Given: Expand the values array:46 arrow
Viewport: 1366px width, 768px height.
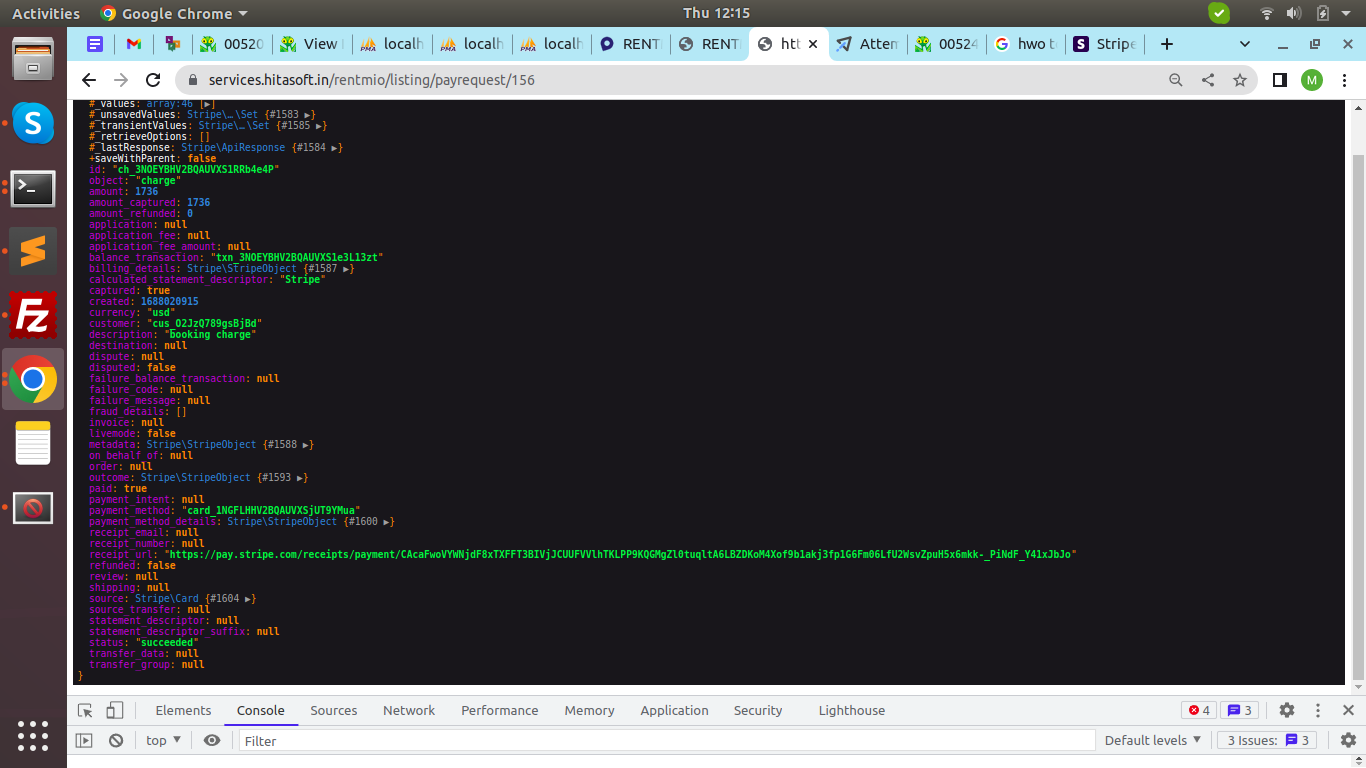Looking at the screenshot, I should (x=207, y=104).
